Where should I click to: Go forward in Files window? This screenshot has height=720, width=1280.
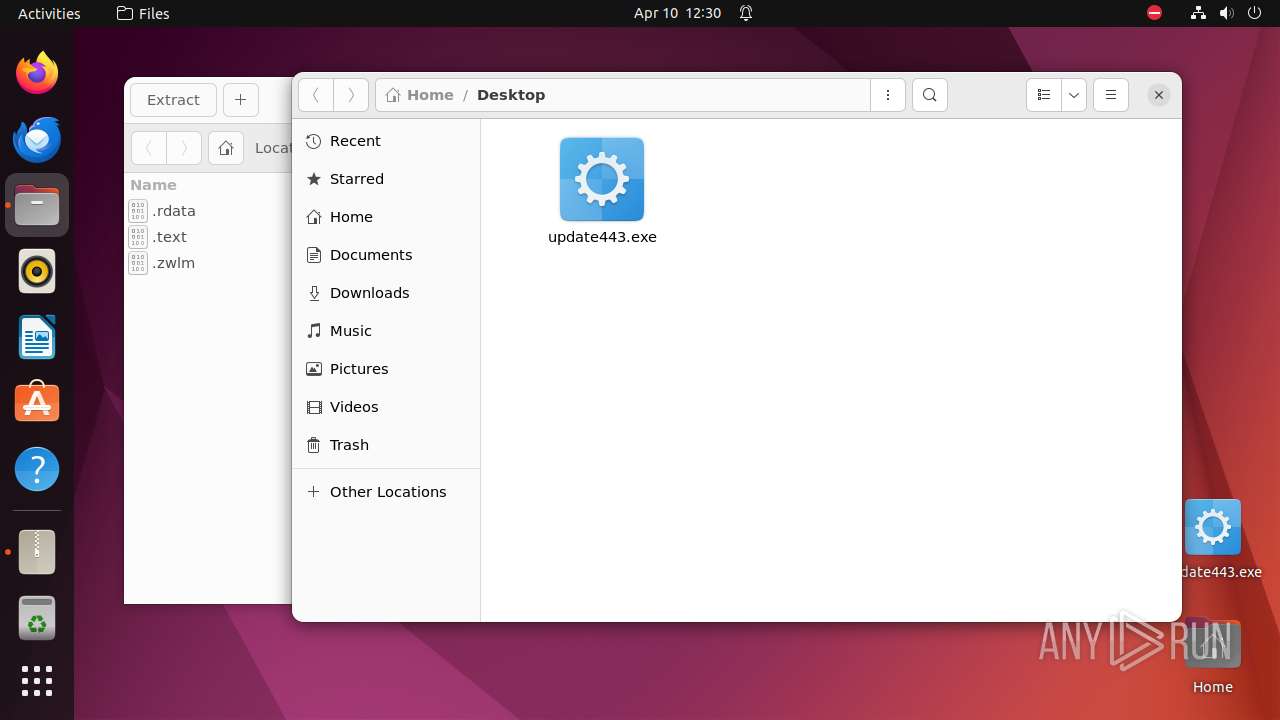(351, 95)
